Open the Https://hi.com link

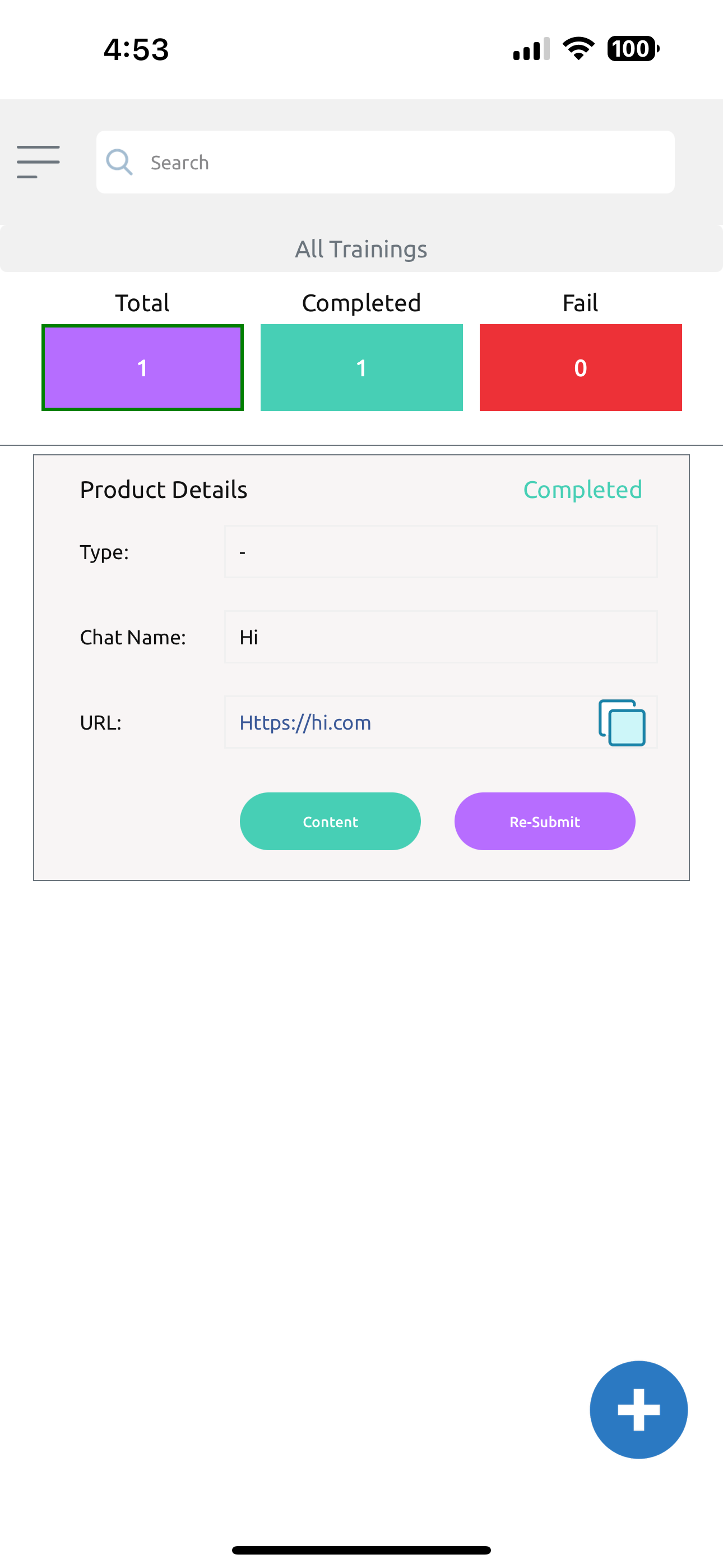305,722
